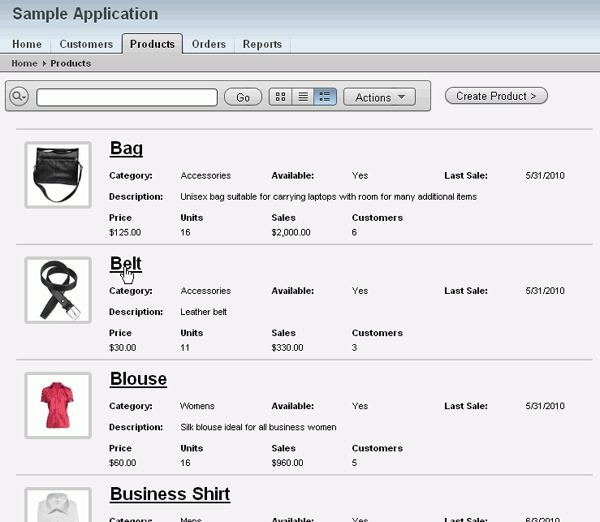Select the Belt price $30.00
This screenshot has height=522, width=600.
click(122, 347)
